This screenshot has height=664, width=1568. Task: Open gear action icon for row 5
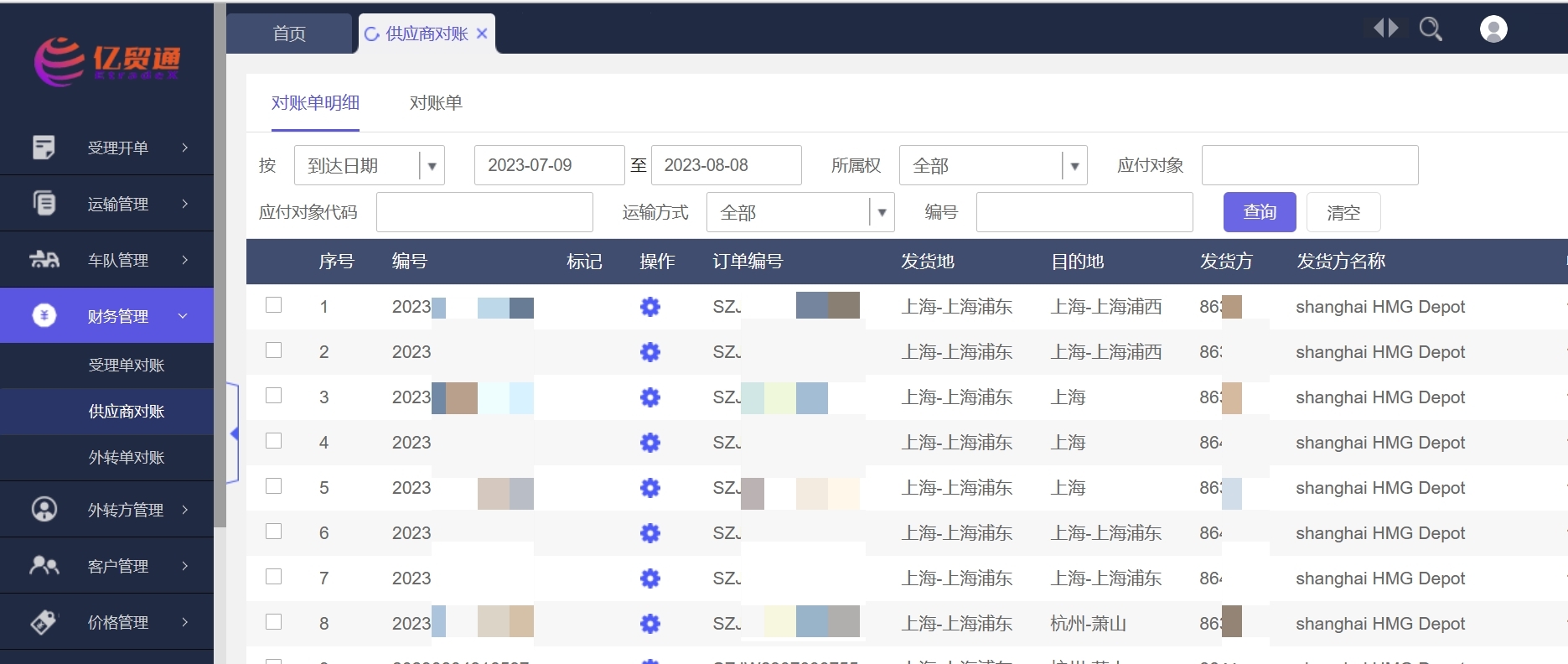click(x=649, y=488)
